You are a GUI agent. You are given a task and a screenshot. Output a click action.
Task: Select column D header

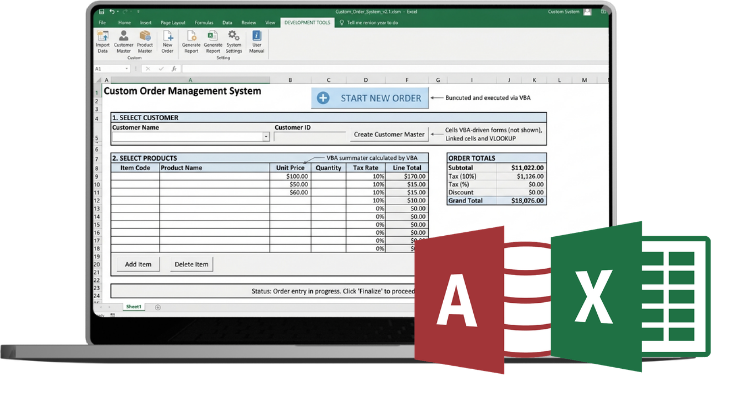(x=366, y=80)
